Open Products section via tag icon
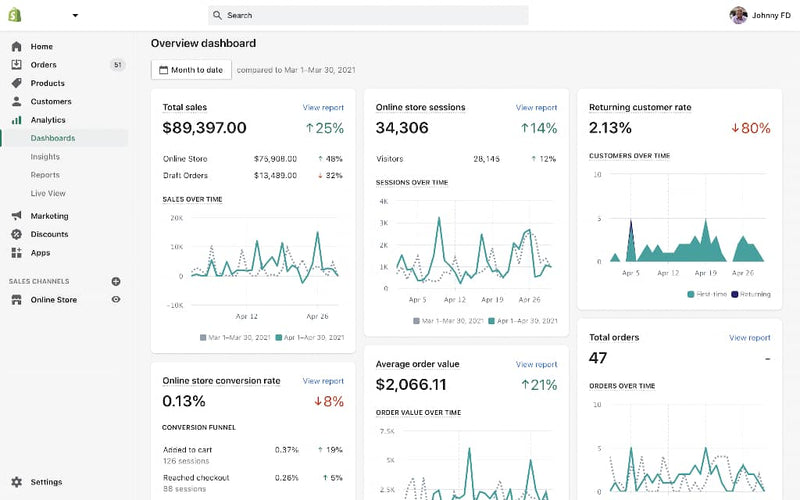Screen dimensions: 800x500 17,83
